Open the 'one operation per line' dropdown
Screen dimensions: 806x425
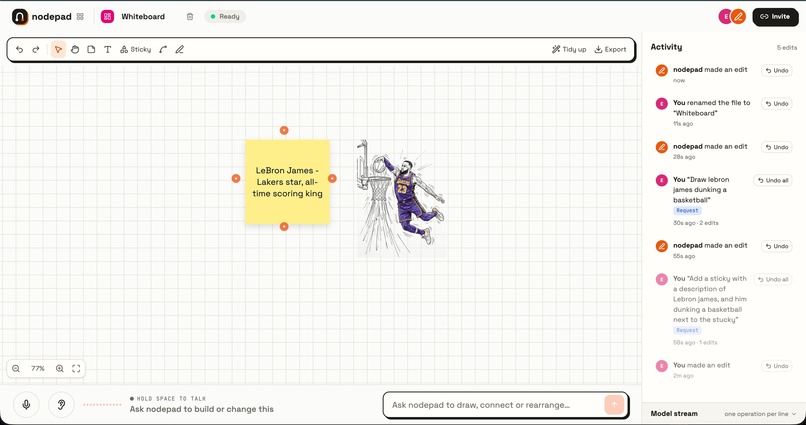(x=760, y=414)
